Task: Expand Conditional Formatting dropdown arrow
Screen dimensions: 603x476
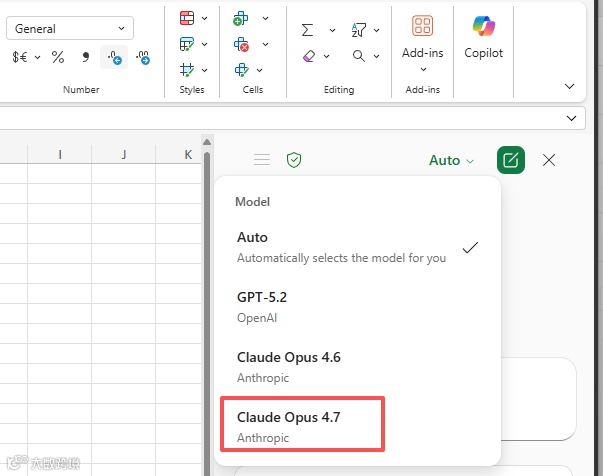Action: pyautogui.click(x=205, y=18)
